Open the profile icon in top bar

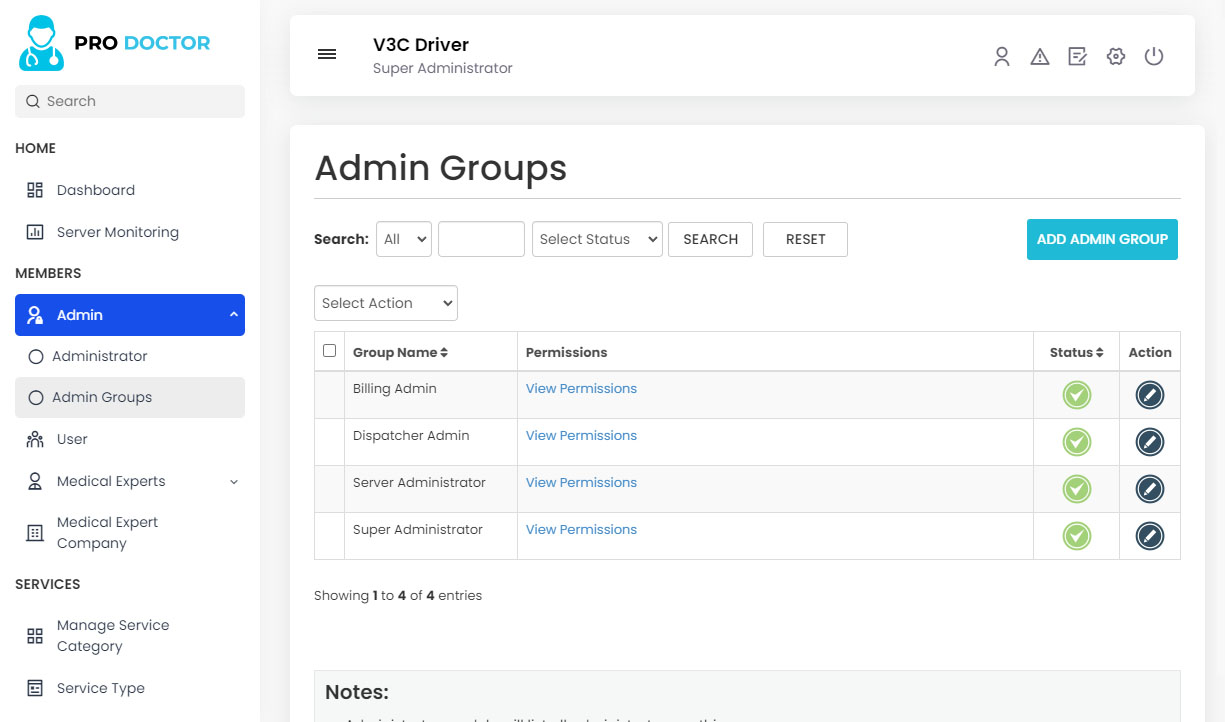coord(1002,57)
